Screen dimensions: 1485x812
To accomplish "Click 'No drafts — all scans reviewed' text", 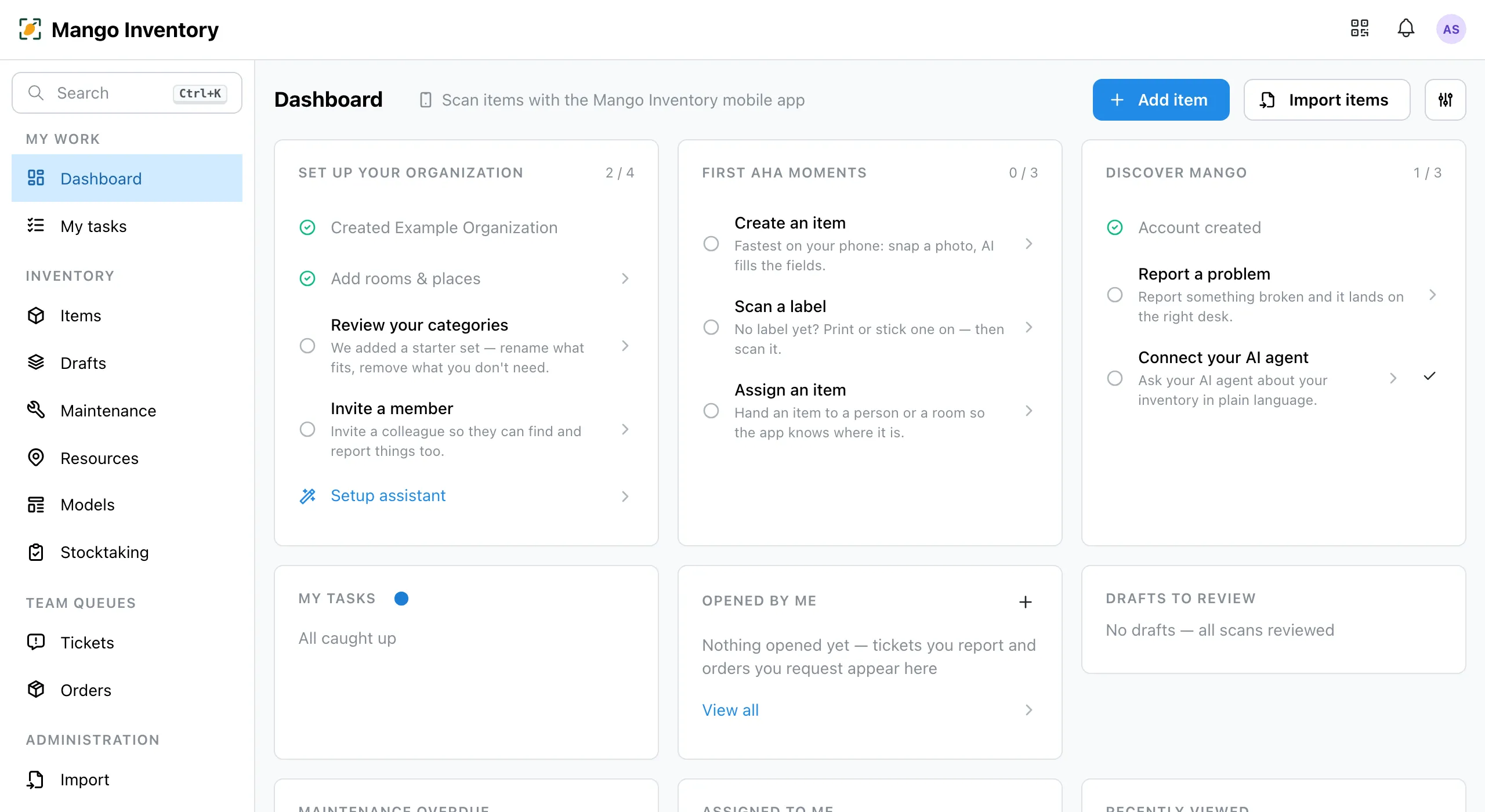I will pyautogui.click(x=1220, y=630).
